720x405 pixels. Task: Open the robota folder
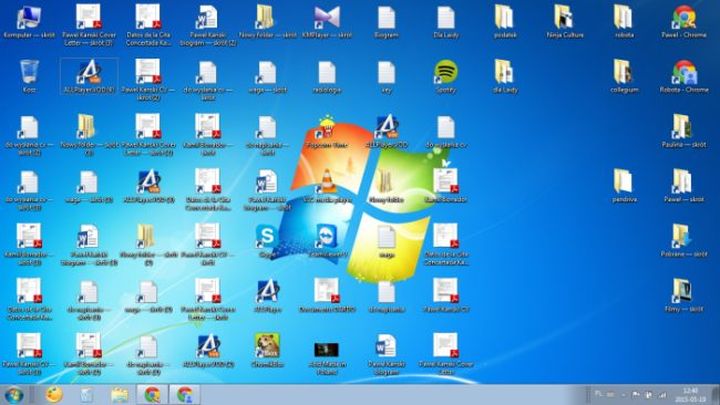[x=624, y=22]
